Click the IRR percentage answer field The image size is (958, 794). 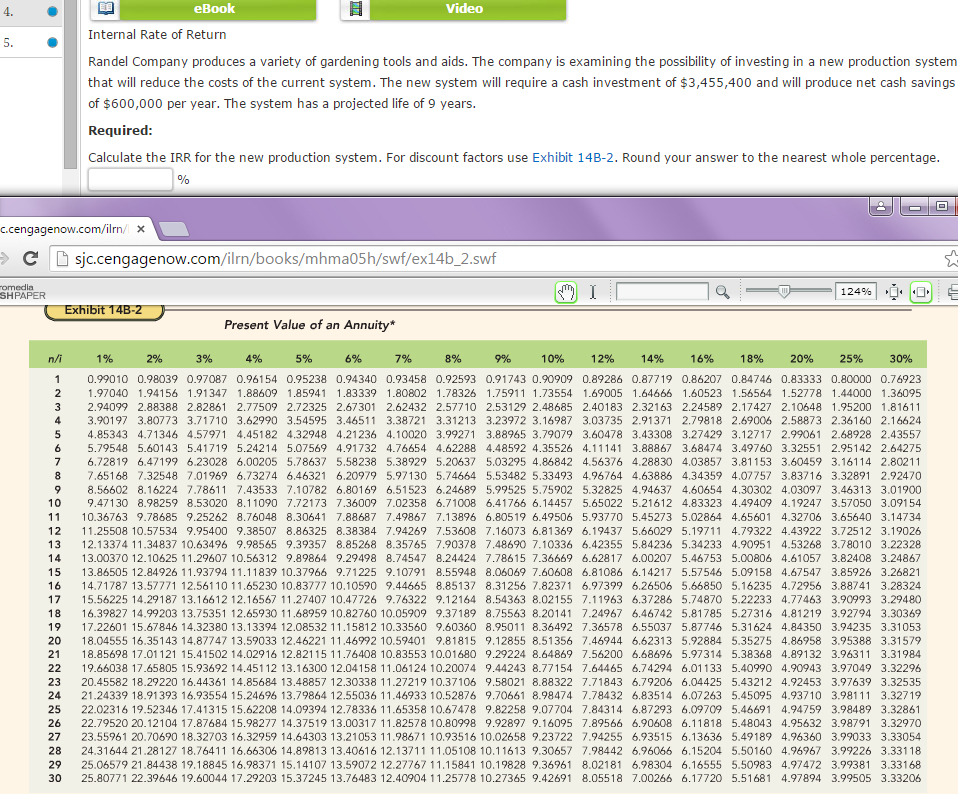coord(130,180)
